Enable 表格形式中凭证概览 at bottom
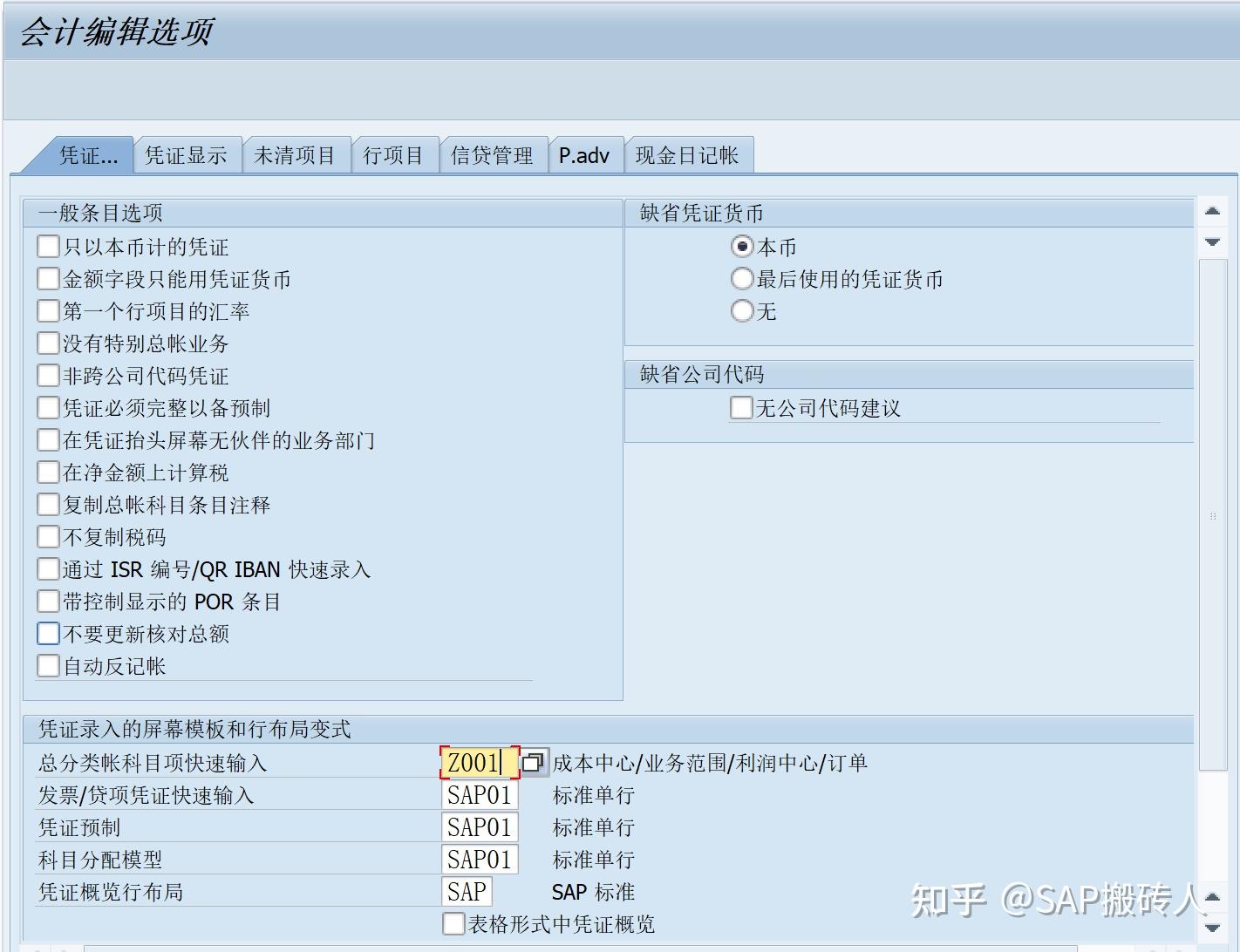The image size is (1240, 952). click(x=453, y=923)
